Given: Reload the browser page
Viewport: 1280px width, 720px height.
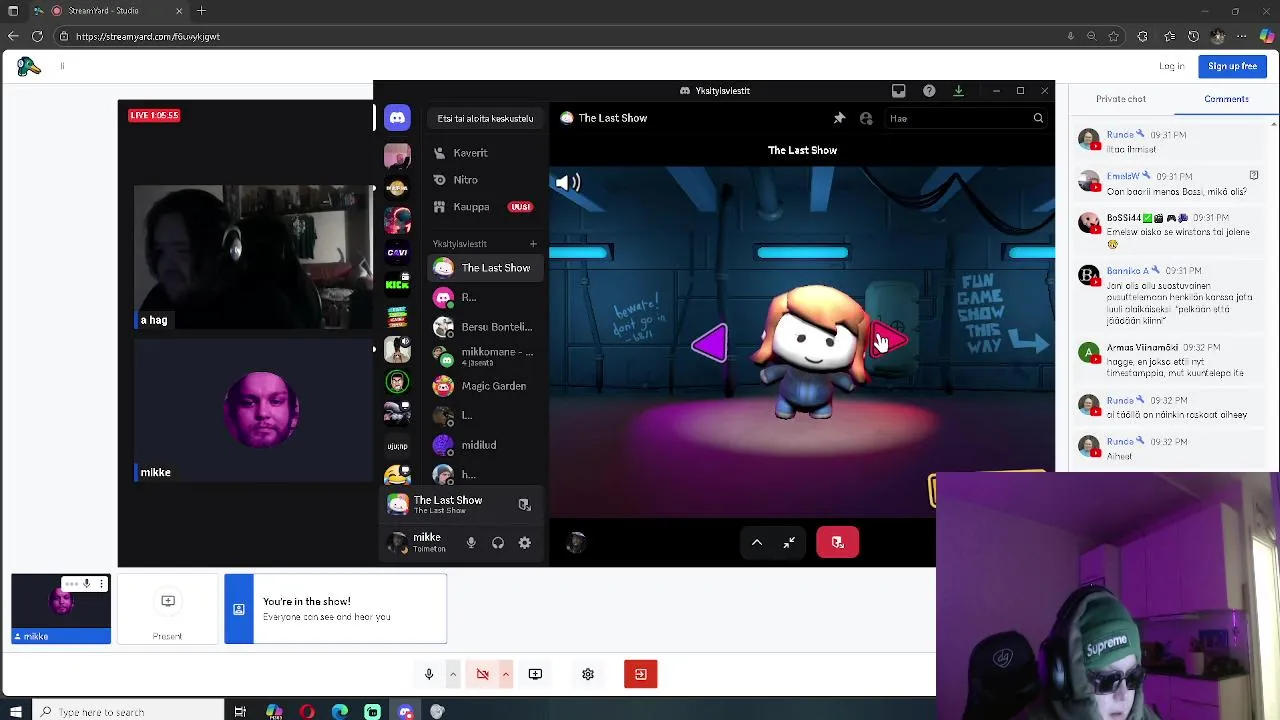Looking at the screenshot, I should 37,37.
